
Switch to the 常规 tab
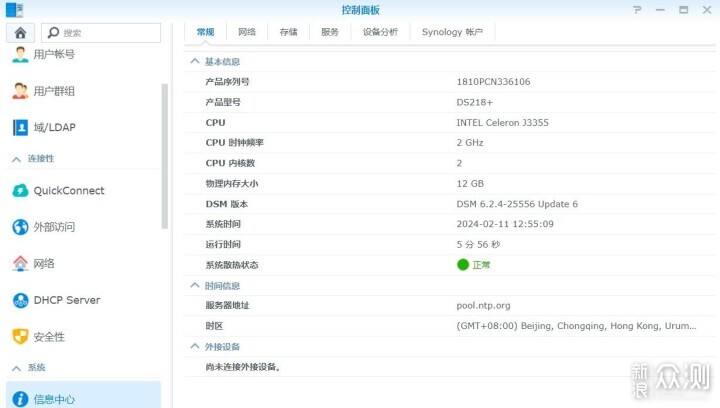pos(205,32)
